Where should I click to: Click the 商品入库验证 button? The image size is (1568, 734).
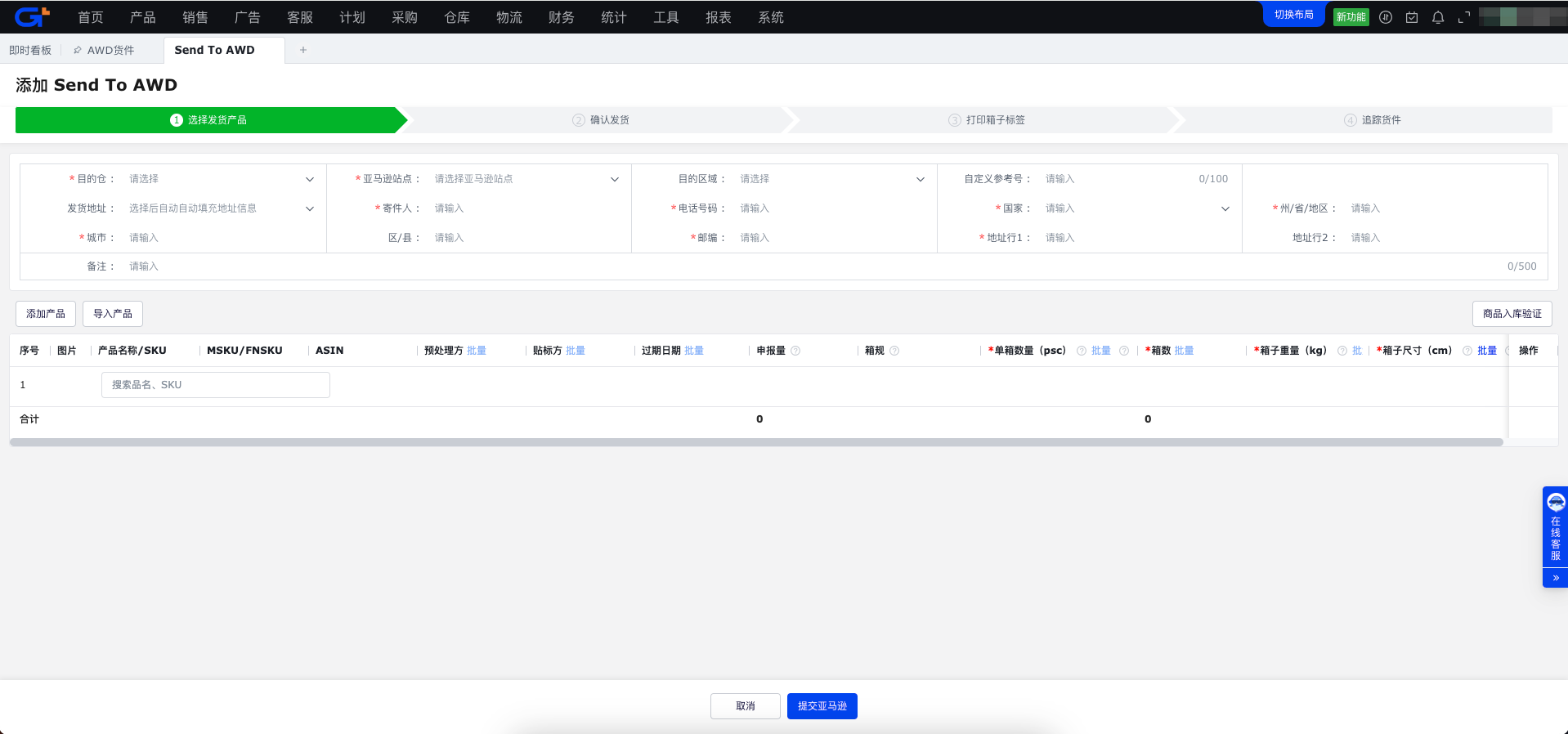(1512, 314)
